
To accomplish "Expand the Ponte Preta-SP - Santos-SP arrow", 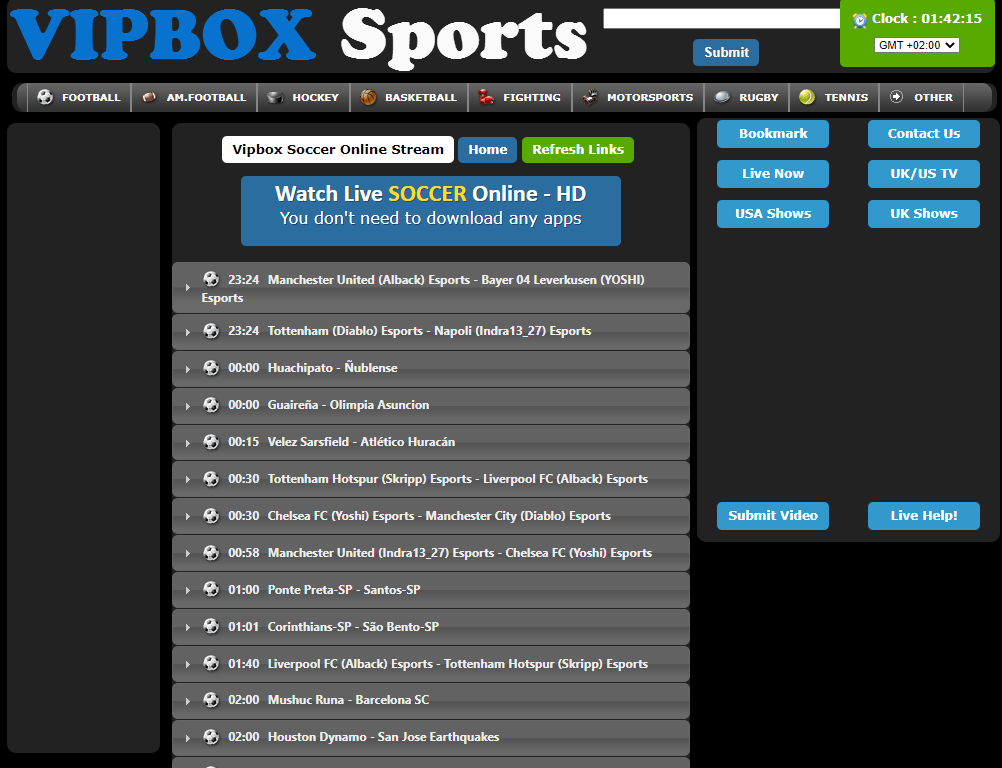I will (x=187, y=591).
